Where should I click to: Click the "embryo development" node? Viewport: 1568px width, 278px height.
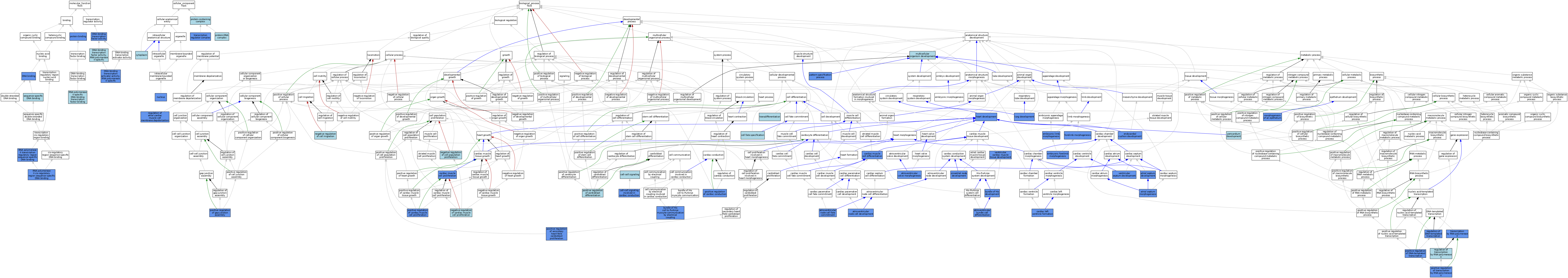(948, 76)
